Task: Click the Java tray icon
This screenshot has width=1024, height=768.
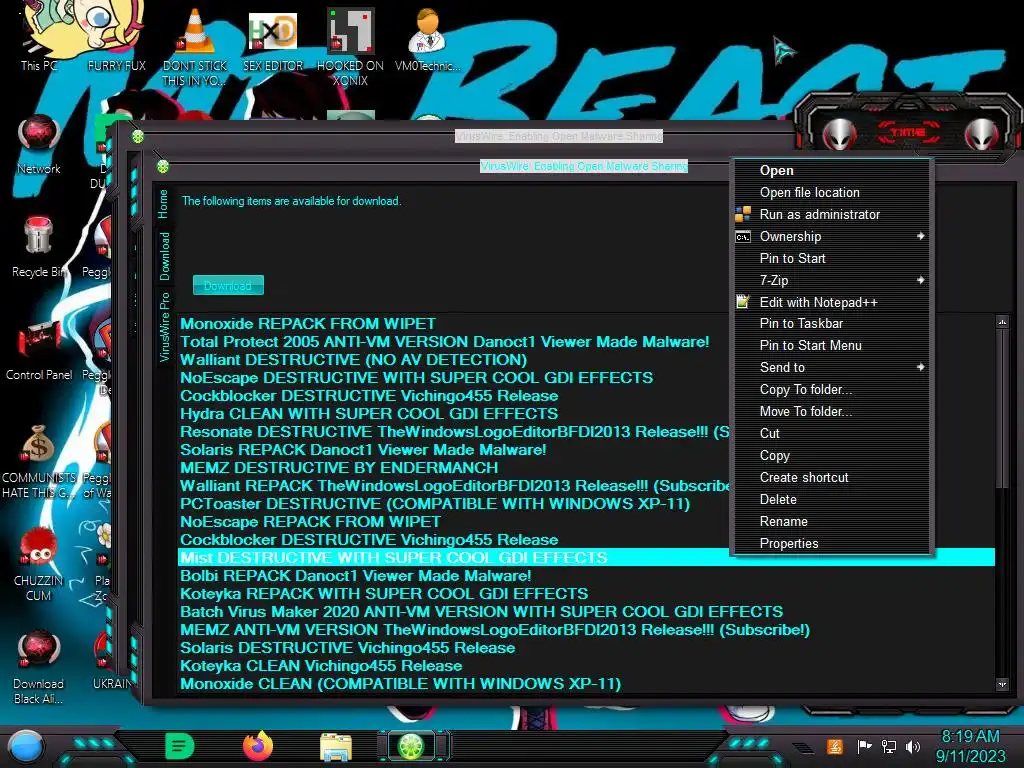Action: point(835,746)
